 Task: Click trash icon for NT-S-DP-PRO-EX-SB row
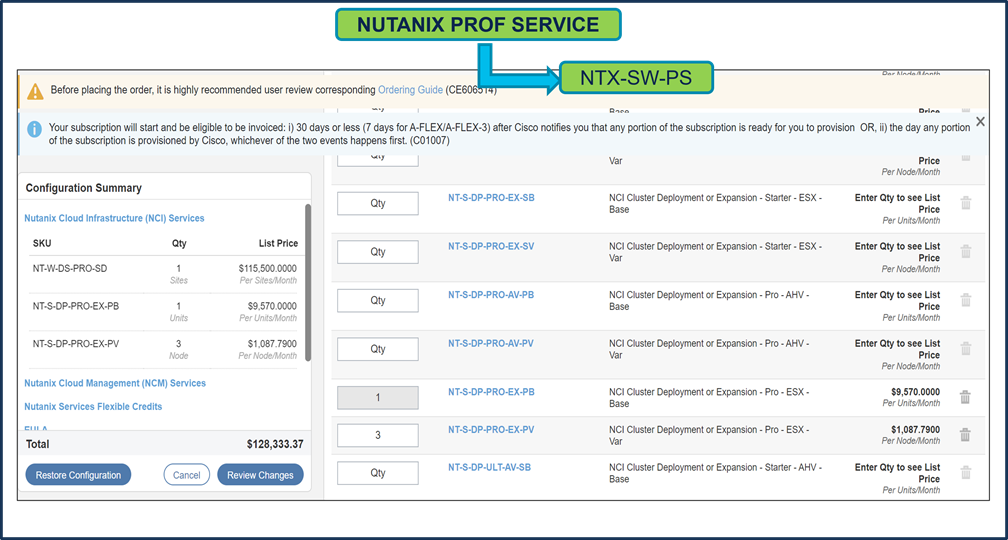click(x=965, y=203)
